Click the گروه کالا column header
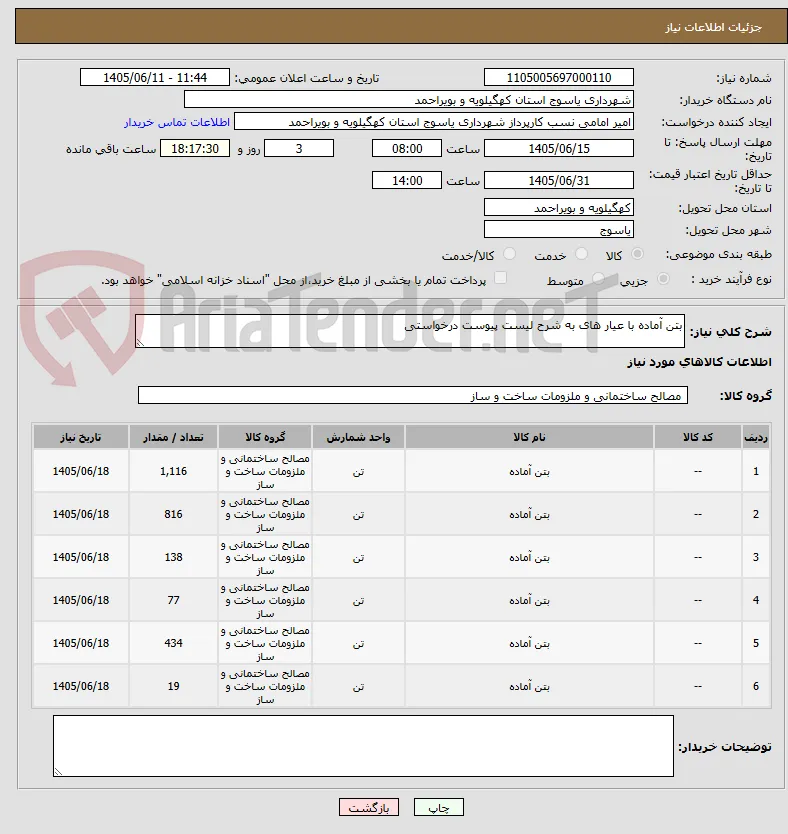 click(265, 437)
